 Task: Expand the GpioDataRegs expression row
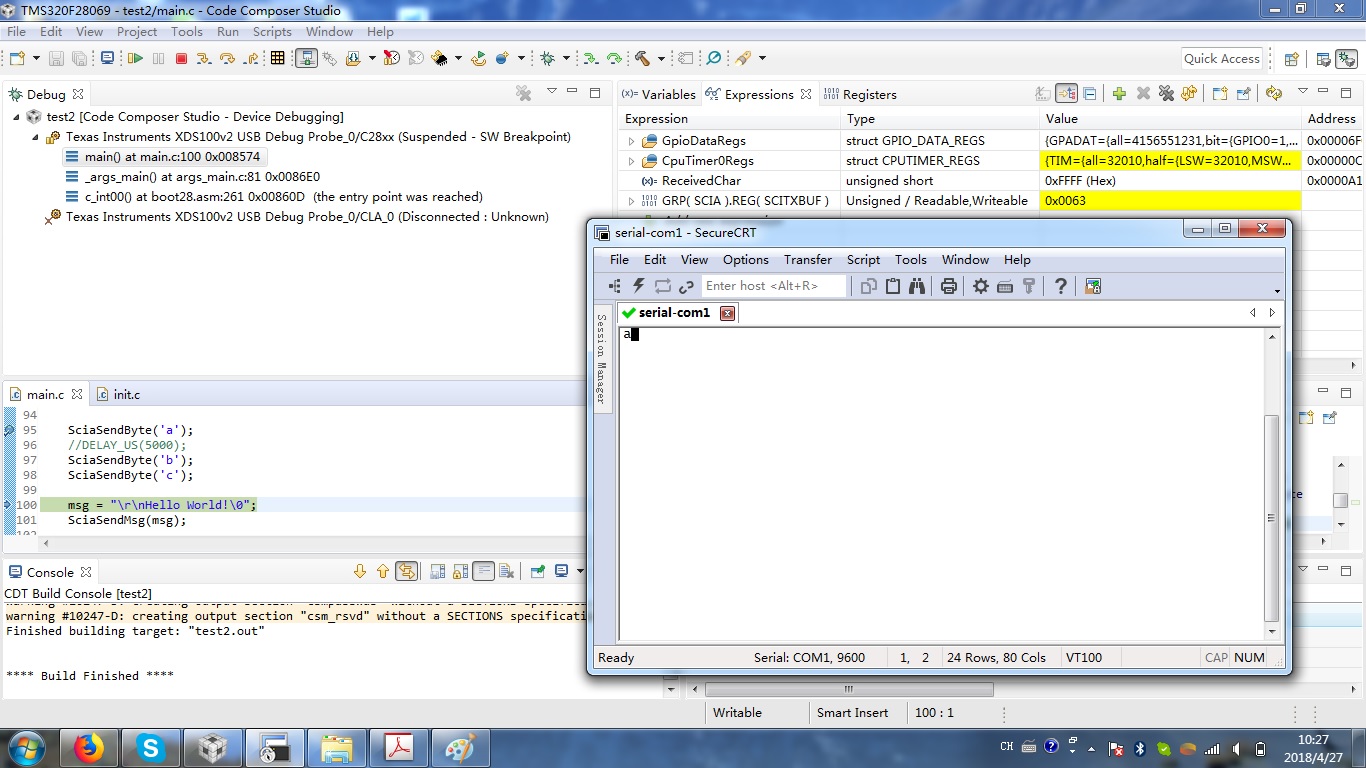[631, 141]
